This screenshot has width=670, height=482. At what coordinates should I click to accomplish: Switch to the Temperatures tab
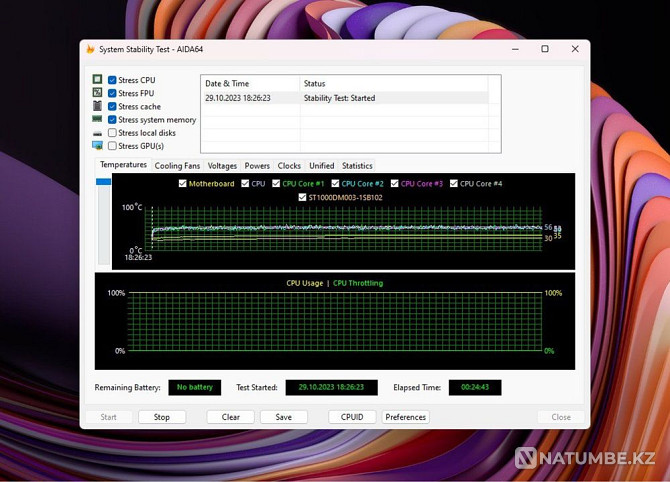pyautogui.click(x=123, y=165)
